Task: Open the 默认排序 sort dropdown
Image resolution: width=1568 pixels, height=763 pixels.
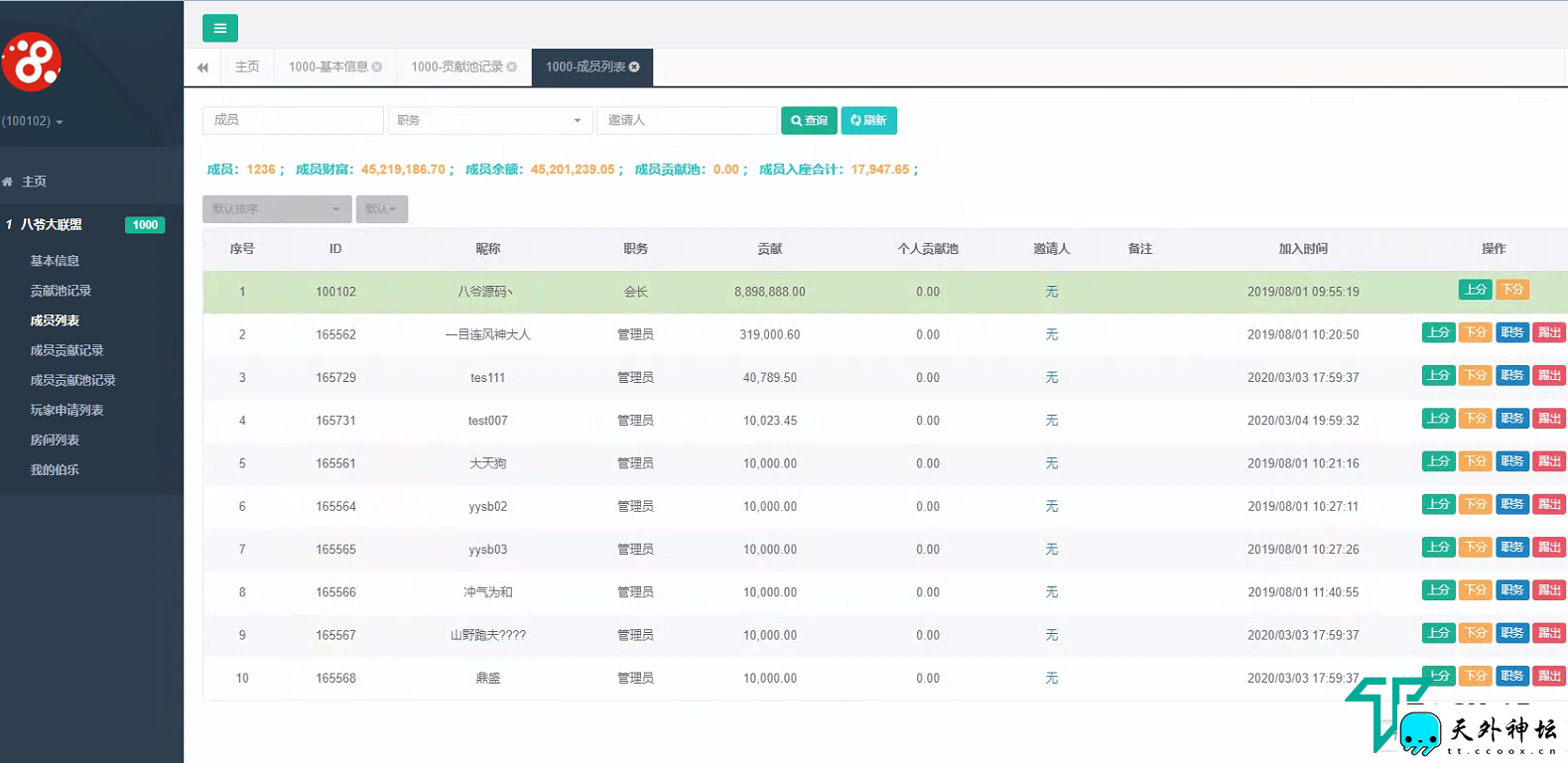Action: [277, 208]
